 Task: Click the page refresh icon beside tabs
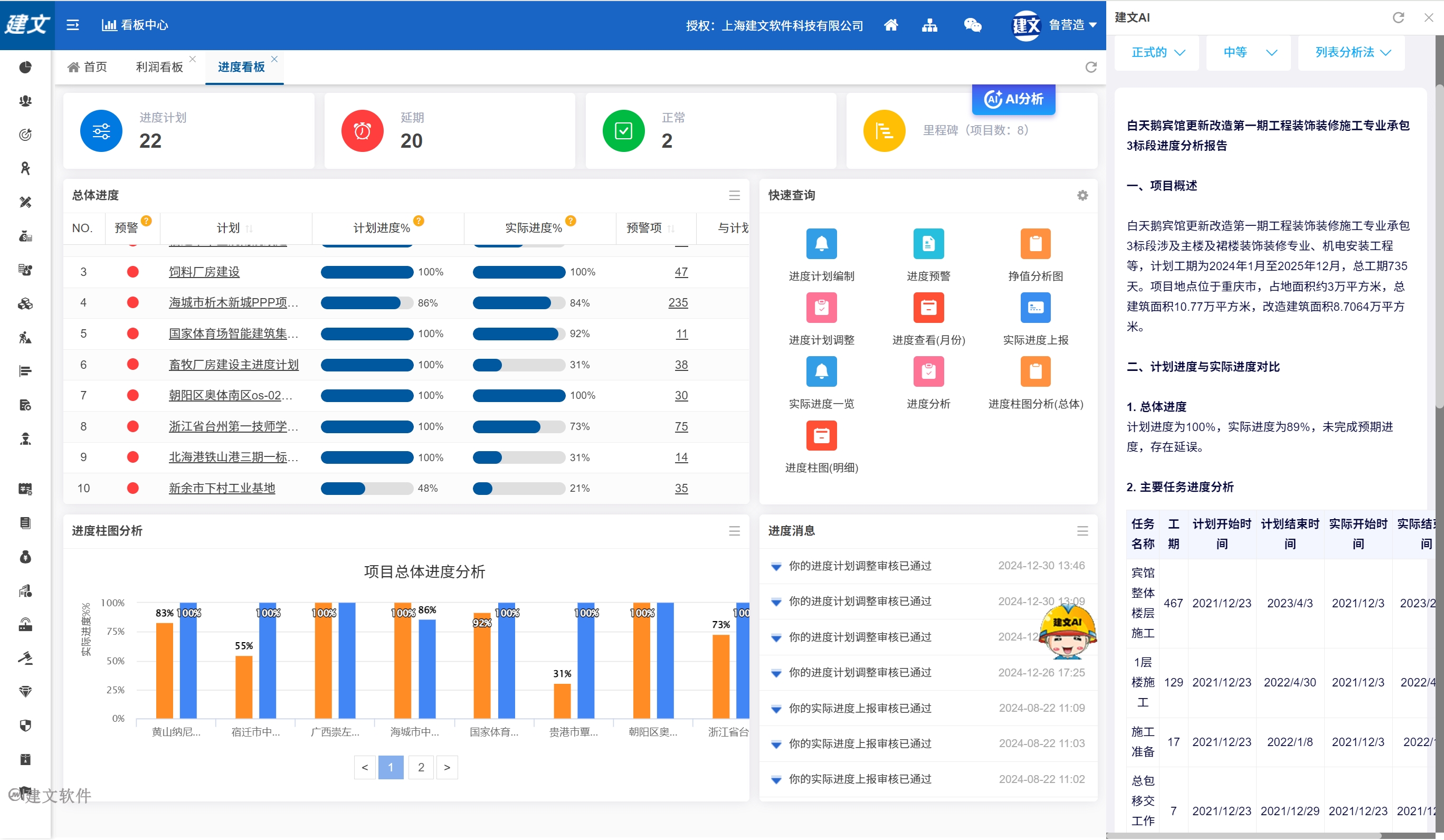coord(1090,67)
